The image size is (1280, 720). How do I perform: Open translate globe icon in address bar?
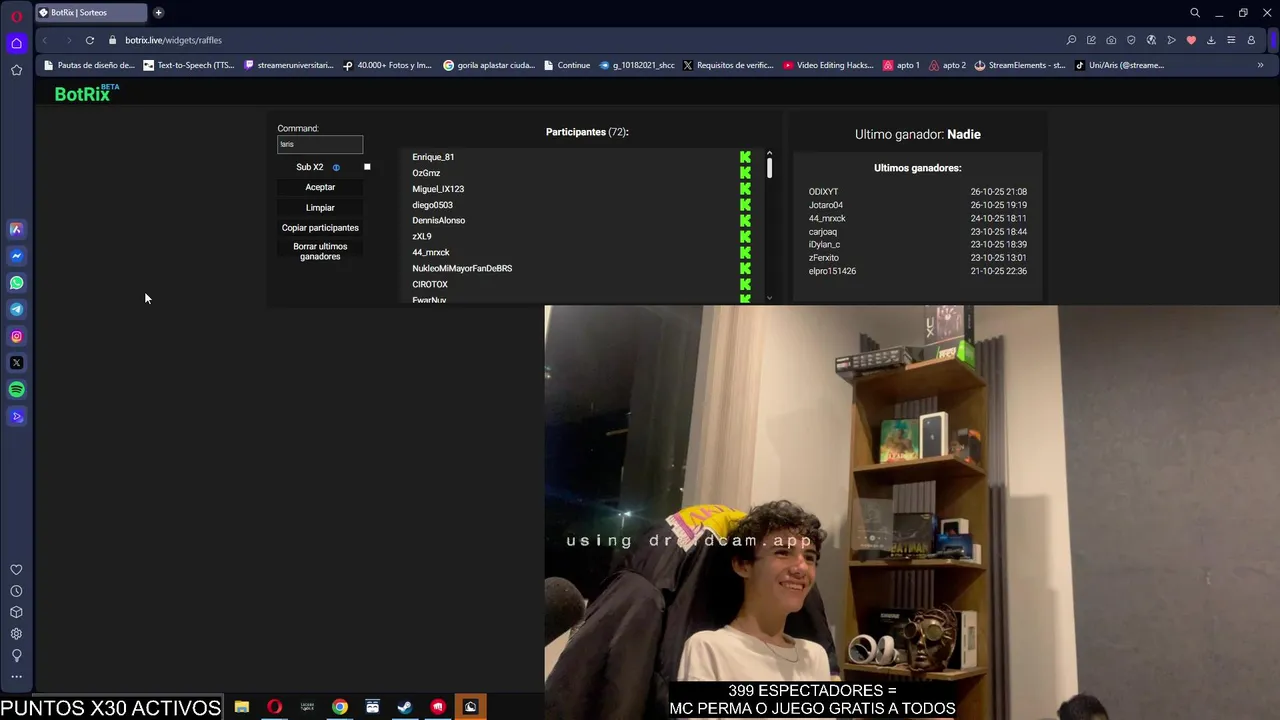[x=1151, y=40]
